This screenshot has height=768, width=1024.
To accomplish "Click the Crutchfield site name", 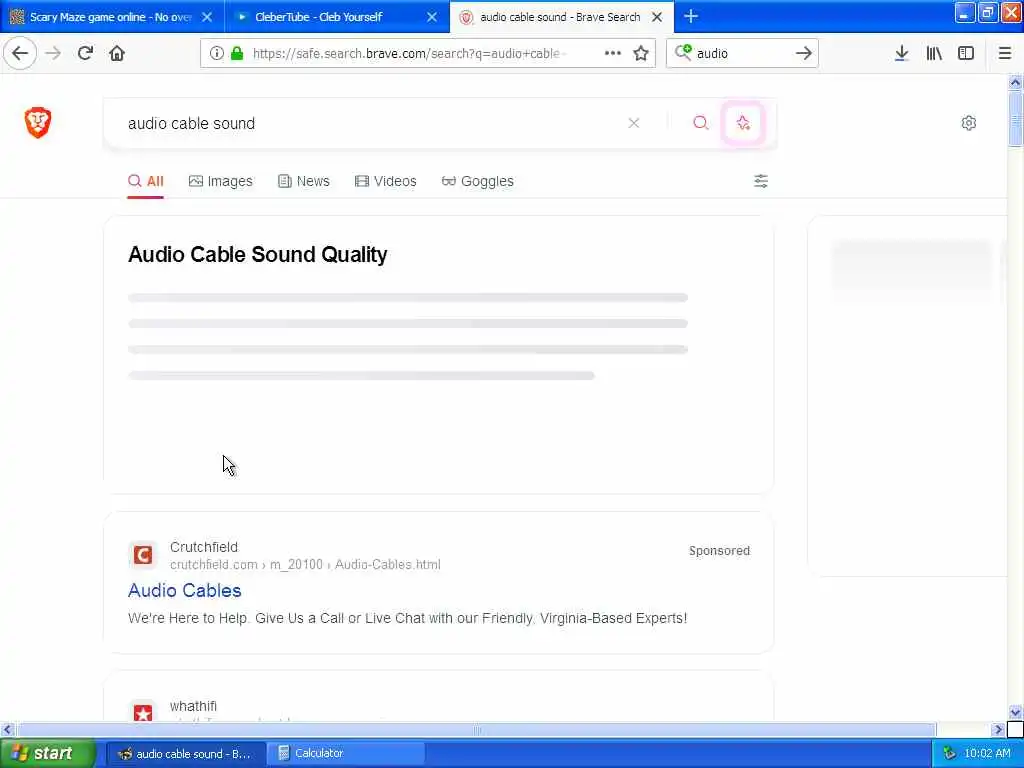I will (204, 547).
